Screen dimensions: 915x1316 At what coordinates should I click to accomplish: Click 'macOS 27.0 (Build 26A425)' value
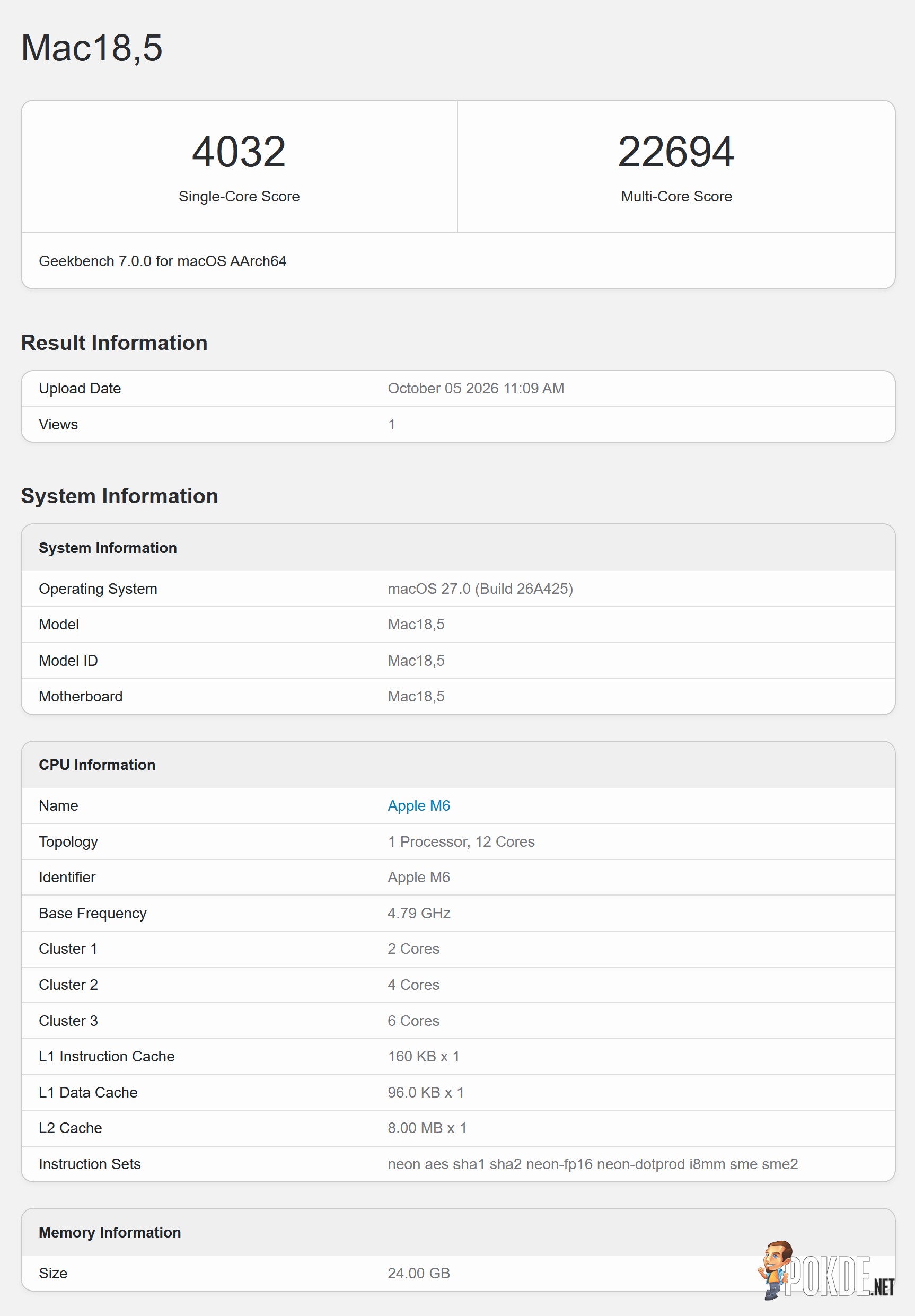(x=481, y=589)
